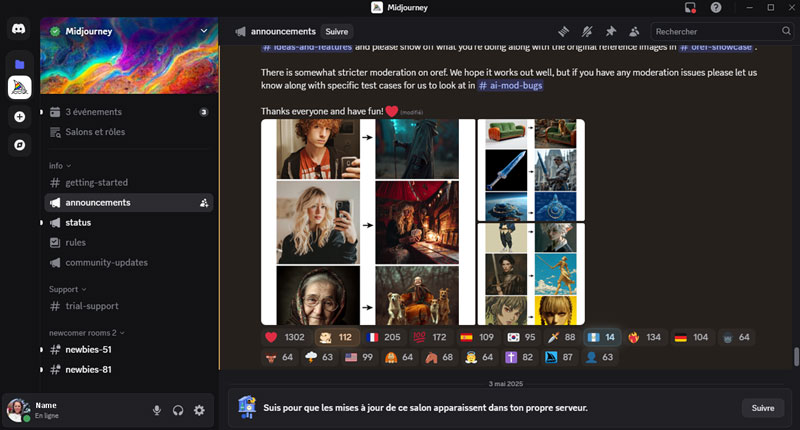Screen dimensions: 800x430
Task: Open the inbox icon in title bar
Action: [690, 8]
